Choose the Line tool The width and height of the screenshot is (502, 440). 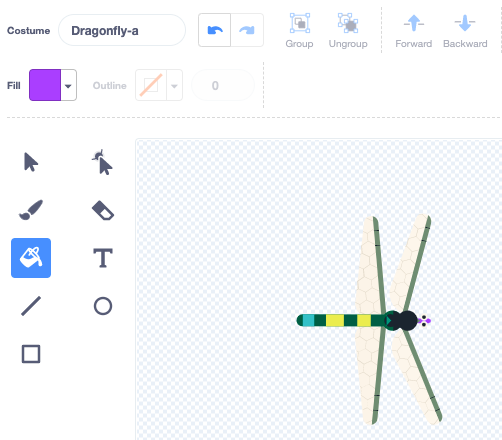(31, 306)
